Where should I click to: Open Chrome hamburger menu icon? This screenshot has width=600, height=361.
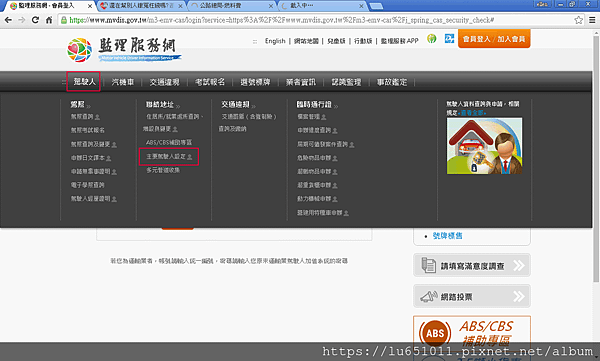[x=592, y=20]
